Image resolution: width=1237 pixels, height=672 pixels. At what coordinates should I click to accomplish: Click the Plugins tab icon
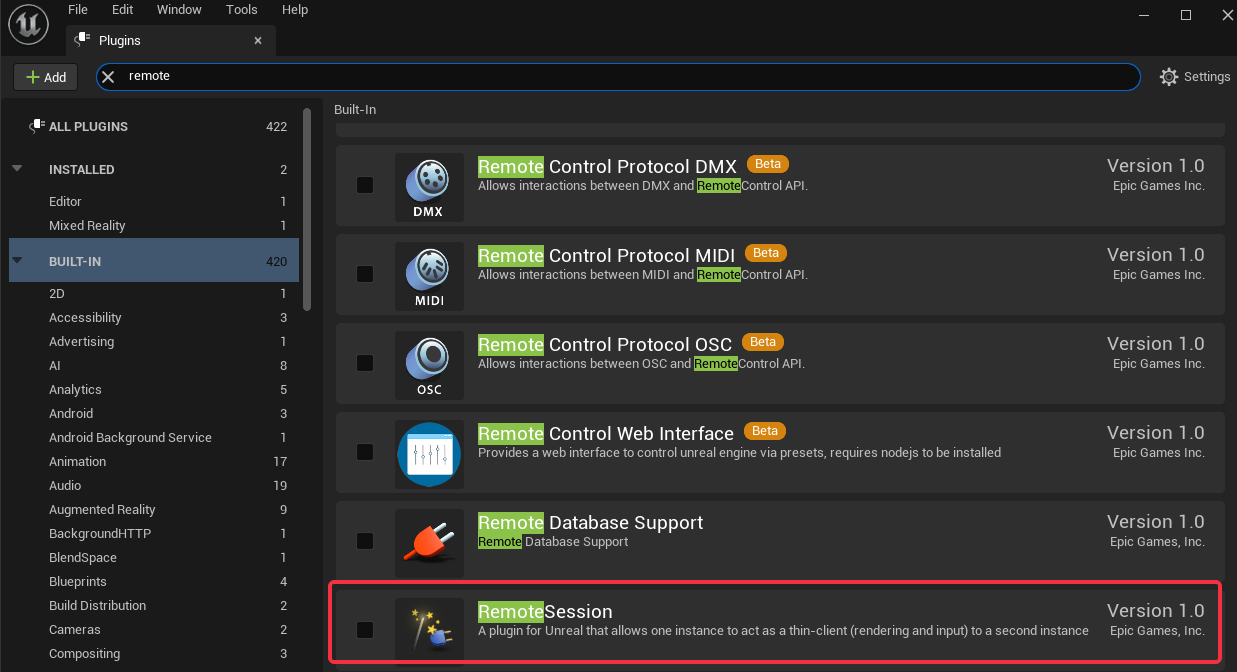tap(82, 41)
